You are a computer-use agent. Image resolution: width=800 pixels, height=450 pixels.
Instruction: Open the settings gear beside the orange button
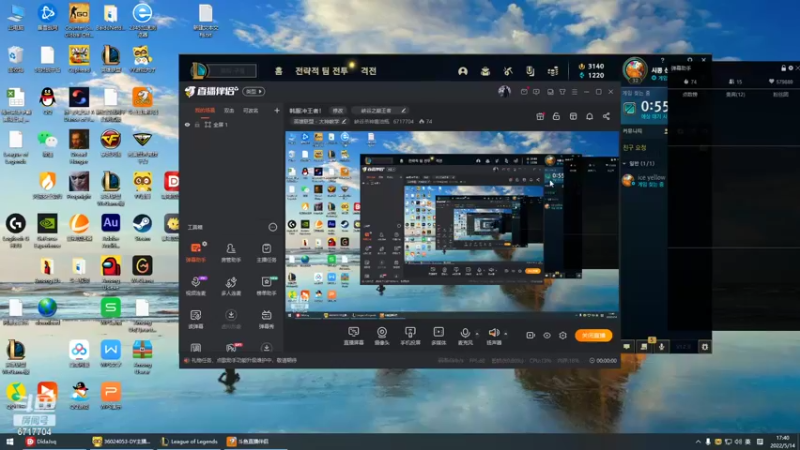pyautogui.click(x=563, y=335)
